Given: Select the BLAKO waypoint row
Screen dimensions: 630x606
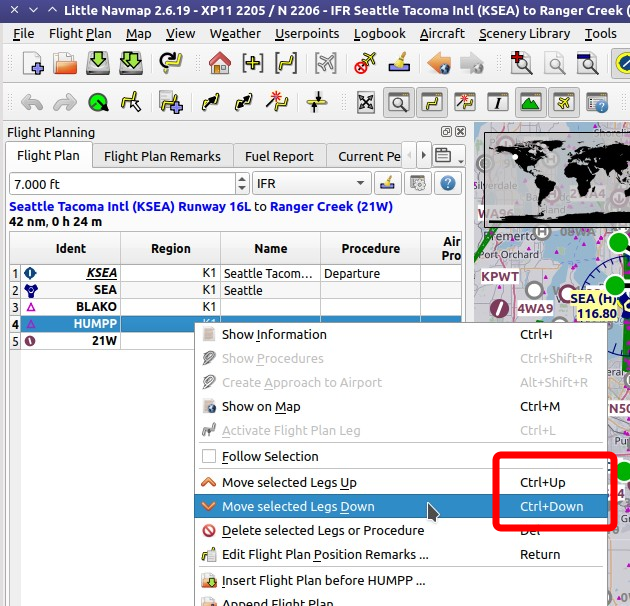Looking at the screenshot, I should [x=235, y=307].
